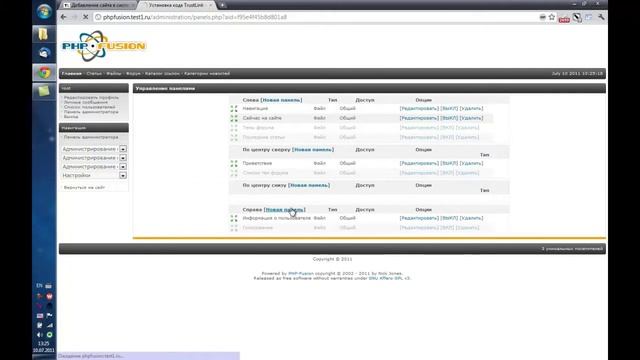Click 'Редактировать' for the 'Приветствие' panel
The image size is (640, 360).
point(419,163)
